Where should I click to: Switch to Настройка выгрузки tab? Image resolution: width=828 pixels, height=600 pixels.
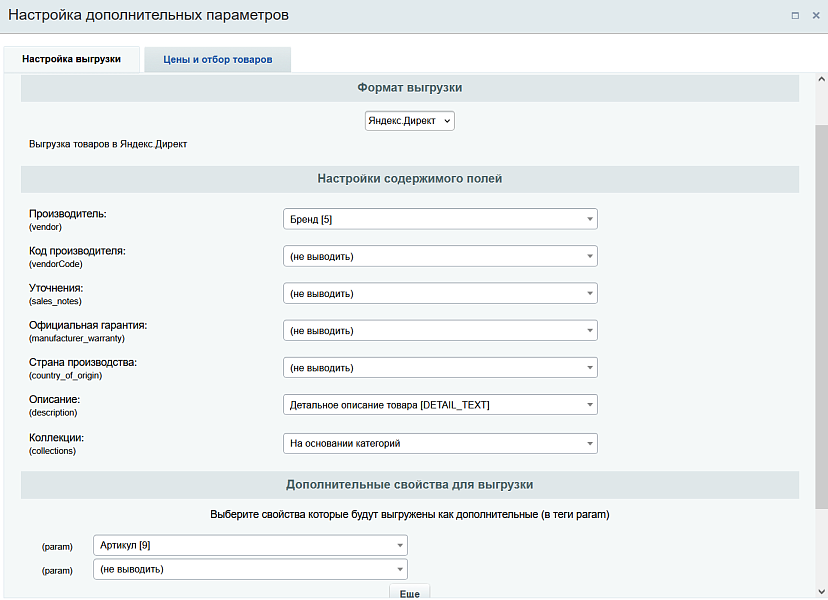click(x=72, y=59)
